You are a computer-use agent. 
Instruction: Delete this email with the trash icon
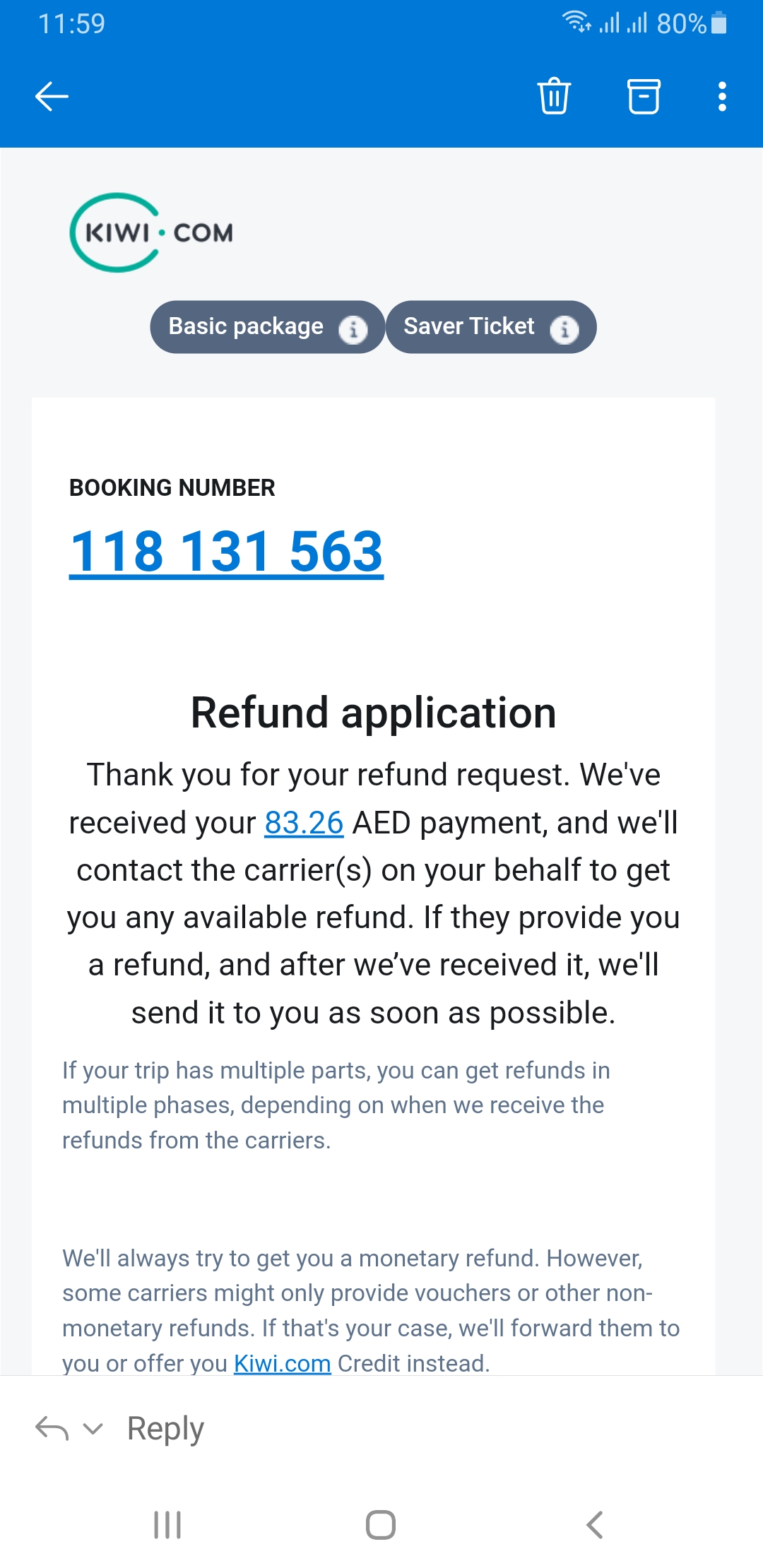pyautogui.click(x=554, y=96)
